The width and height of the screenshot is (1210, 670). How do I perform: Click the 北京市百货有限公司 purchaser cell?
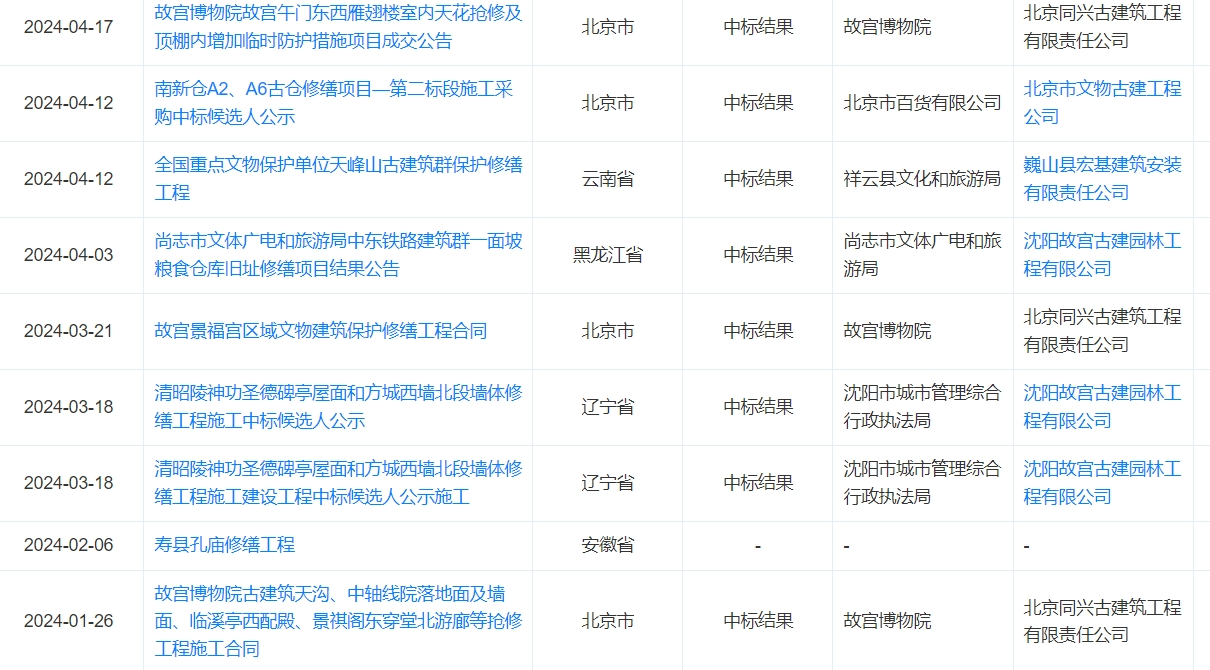[x=921, y=103]
